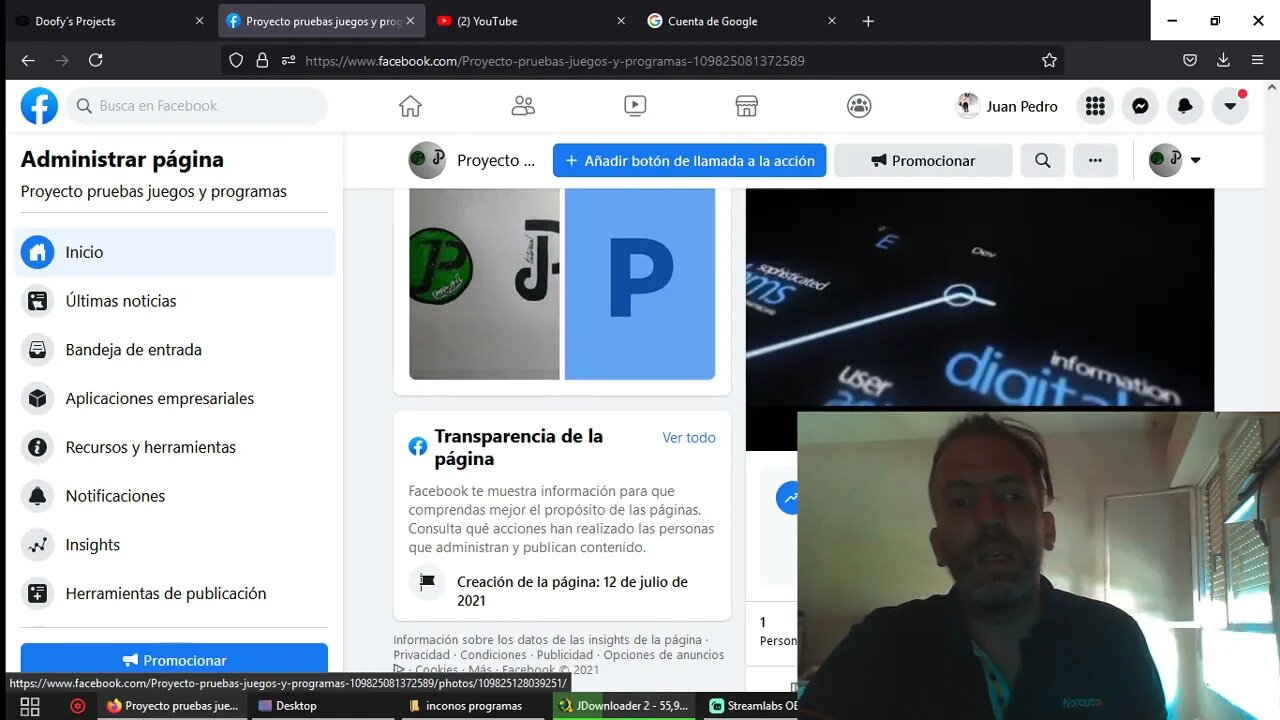The width and height of the screenshot is (1280, 720).
Task: Open the Facebook menu grid icon
Action: [1095, 106]
